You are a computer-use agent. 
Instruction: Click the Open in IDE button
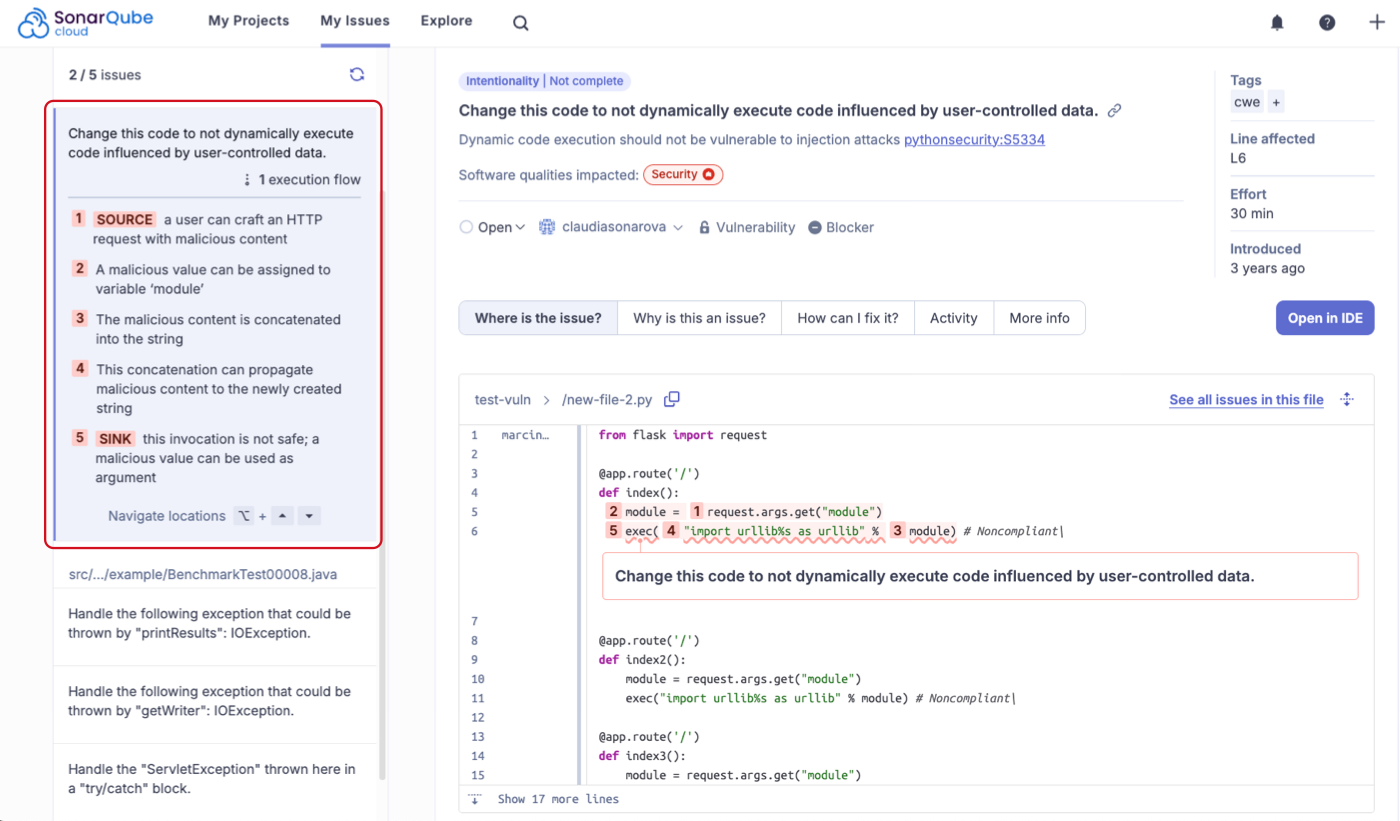[1324, 318]
